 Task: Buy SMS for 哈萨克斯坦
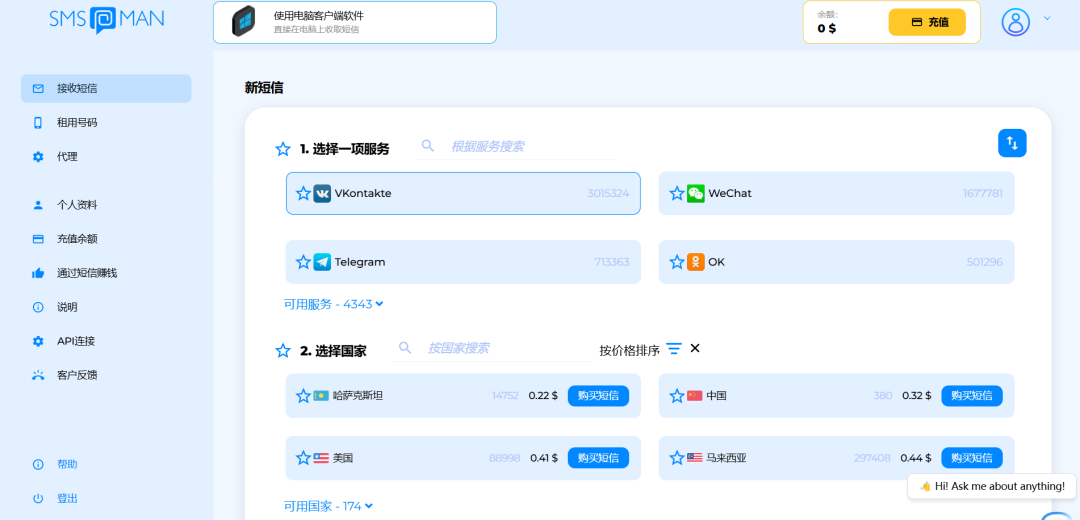pyautogui.click(x=598, y=395)
